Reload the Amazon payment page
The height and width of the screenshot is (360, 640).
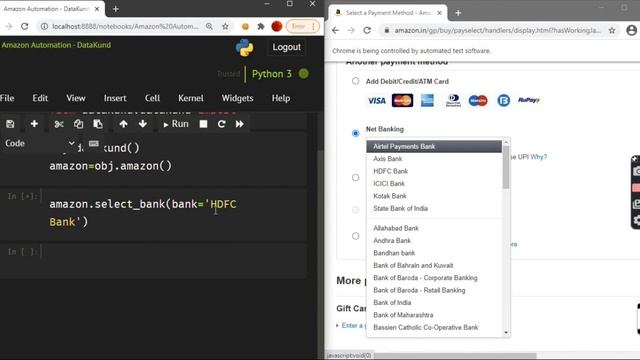(x=367, y=31)
